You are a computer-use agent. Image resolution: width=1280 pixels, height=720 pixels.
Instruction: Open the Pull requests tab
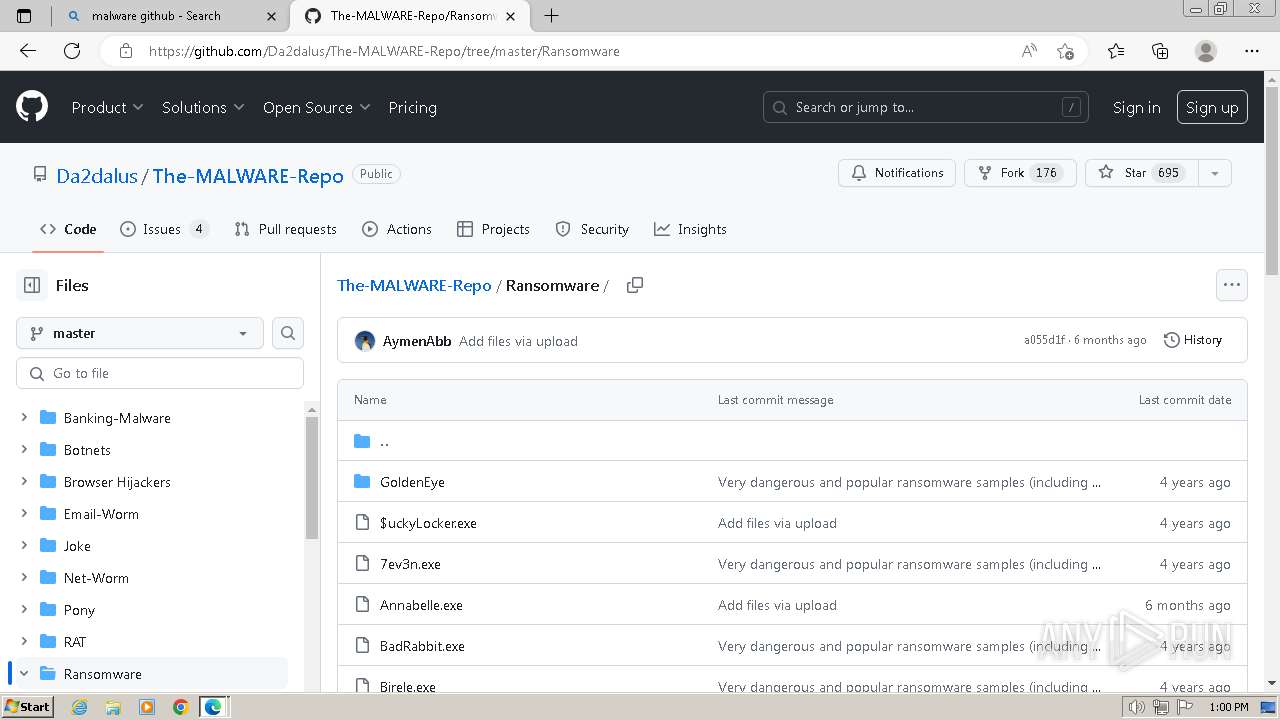285,229
